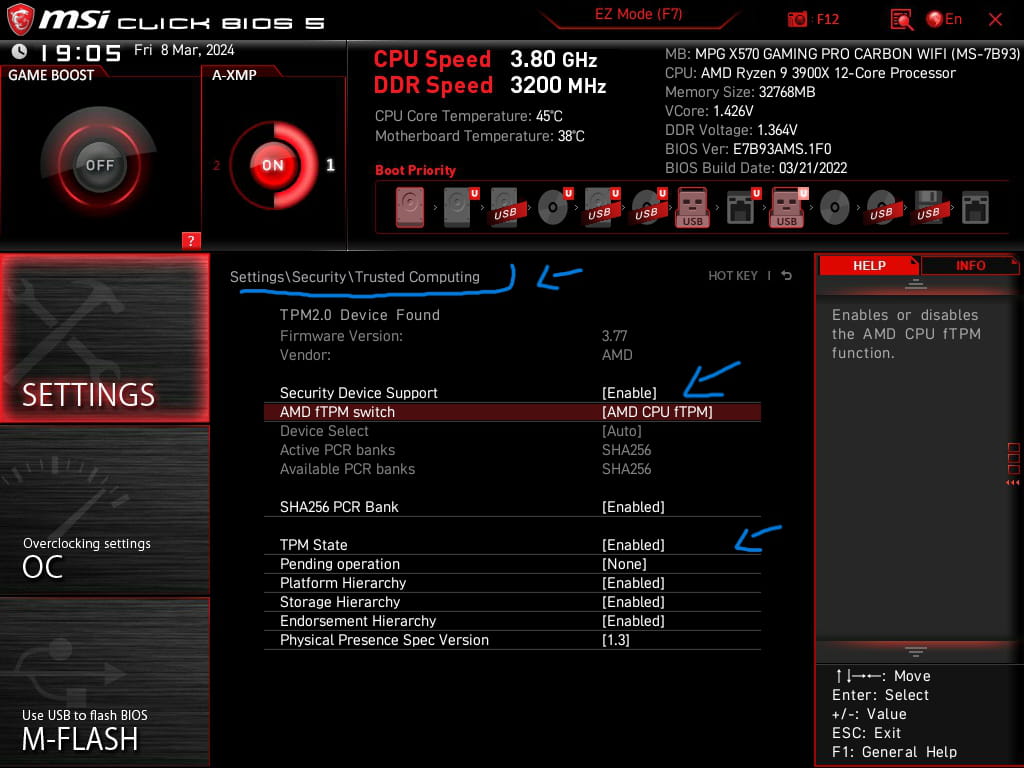Screen dimensions: 1024x768
Task: Select the highlighted plain hard disk boot device
Action: [x=410, y=208]
